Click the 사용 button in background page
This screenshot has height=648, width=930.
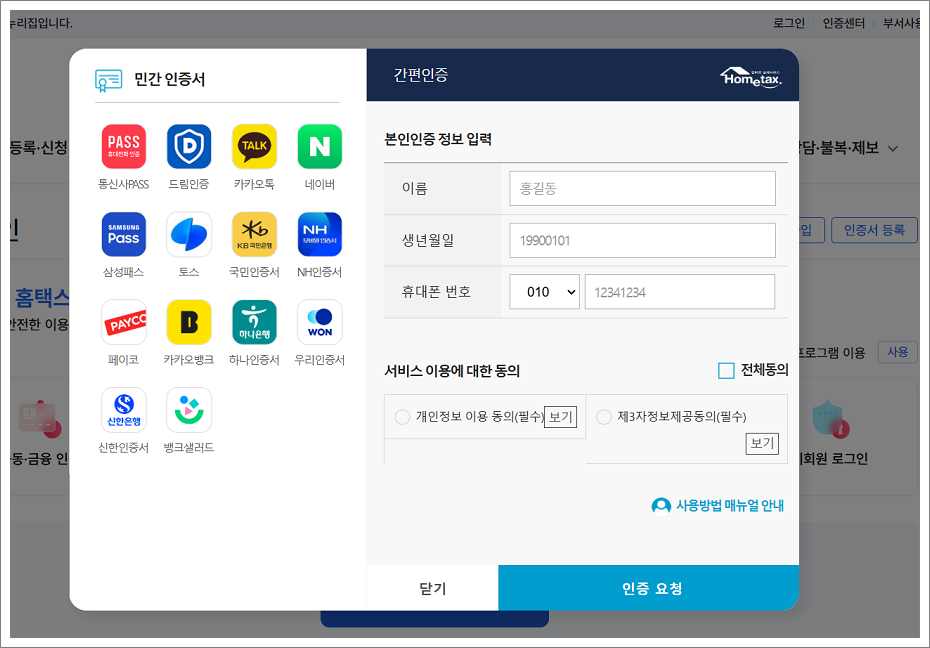click(x=897, y=352)
